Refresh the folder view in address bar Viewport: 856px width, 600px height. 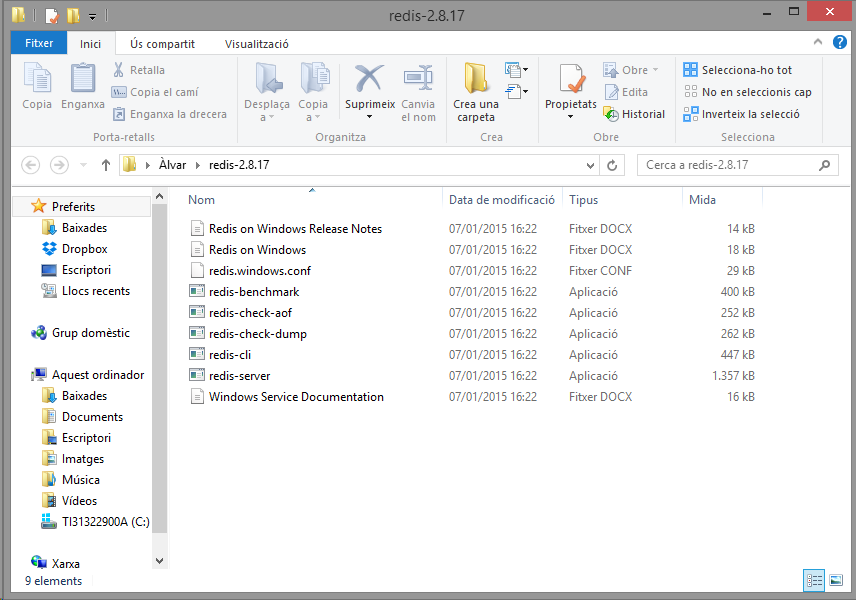(613, 165)
